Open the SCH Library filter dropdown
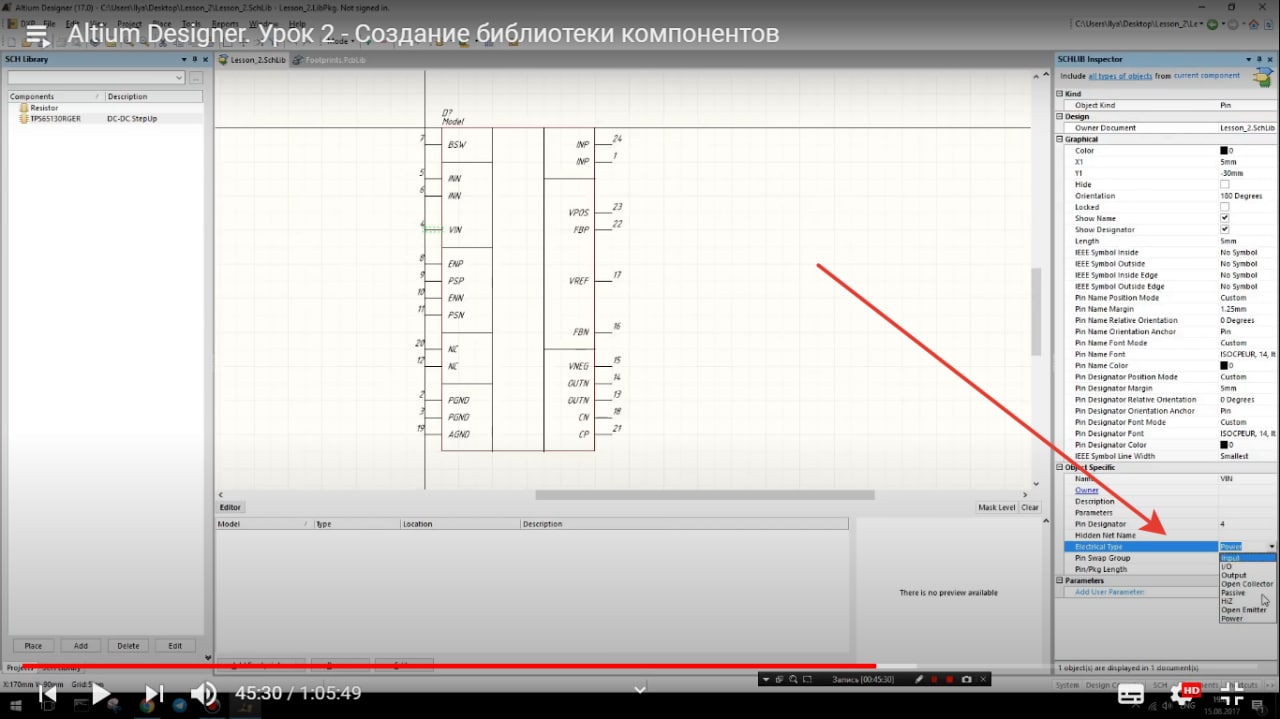The width and height of the screenshot is (1280, 719). click(x=179, y=78)
